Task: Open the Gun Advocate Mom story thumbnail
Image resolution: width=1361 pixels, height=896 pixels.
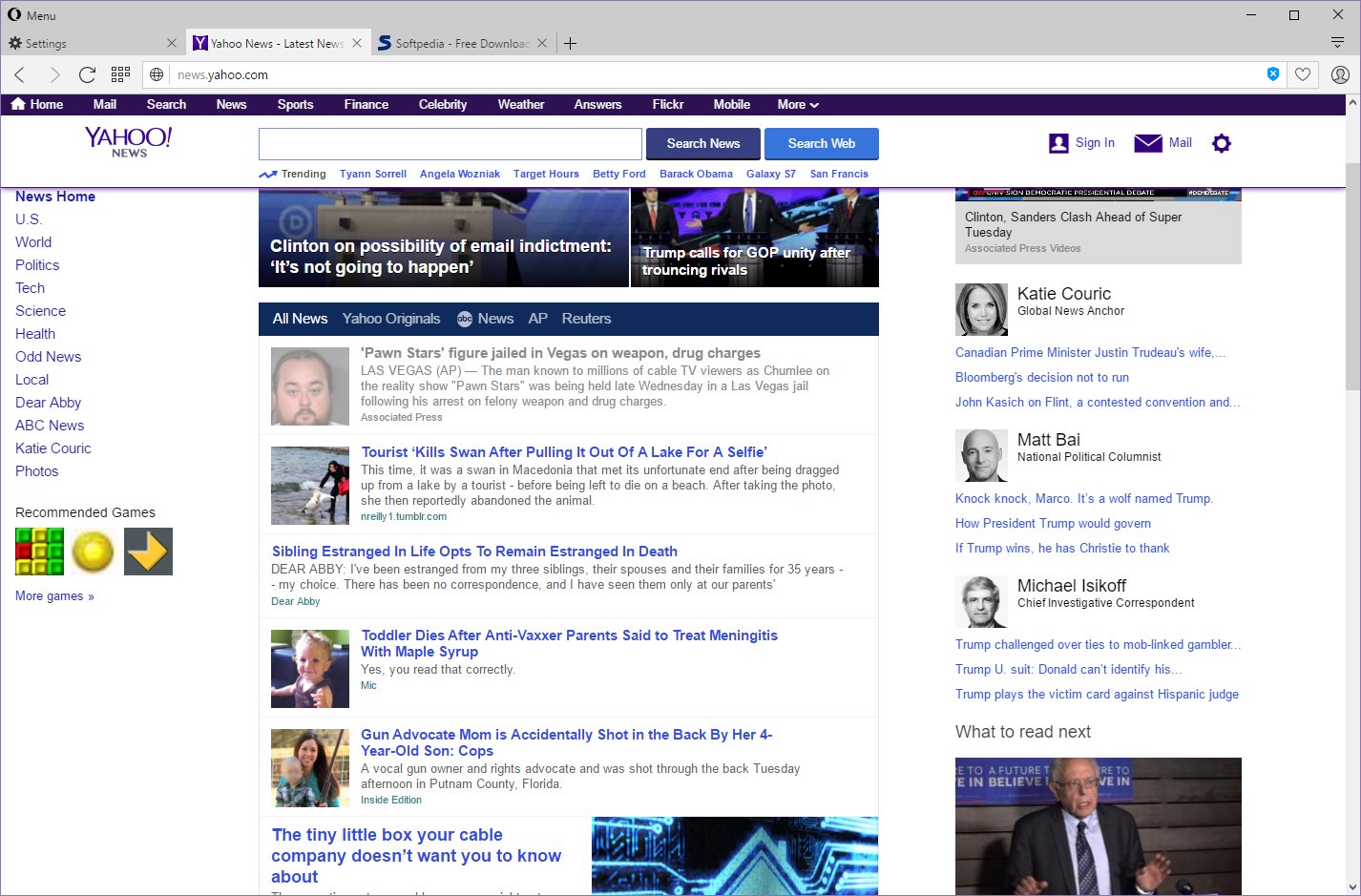Action: point(310,768)
